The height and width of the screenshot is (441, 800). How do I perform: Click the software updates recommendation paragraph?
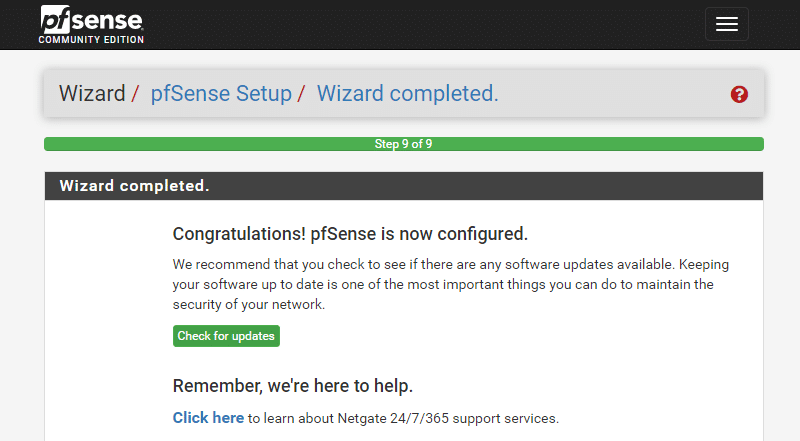coord(451,284)
